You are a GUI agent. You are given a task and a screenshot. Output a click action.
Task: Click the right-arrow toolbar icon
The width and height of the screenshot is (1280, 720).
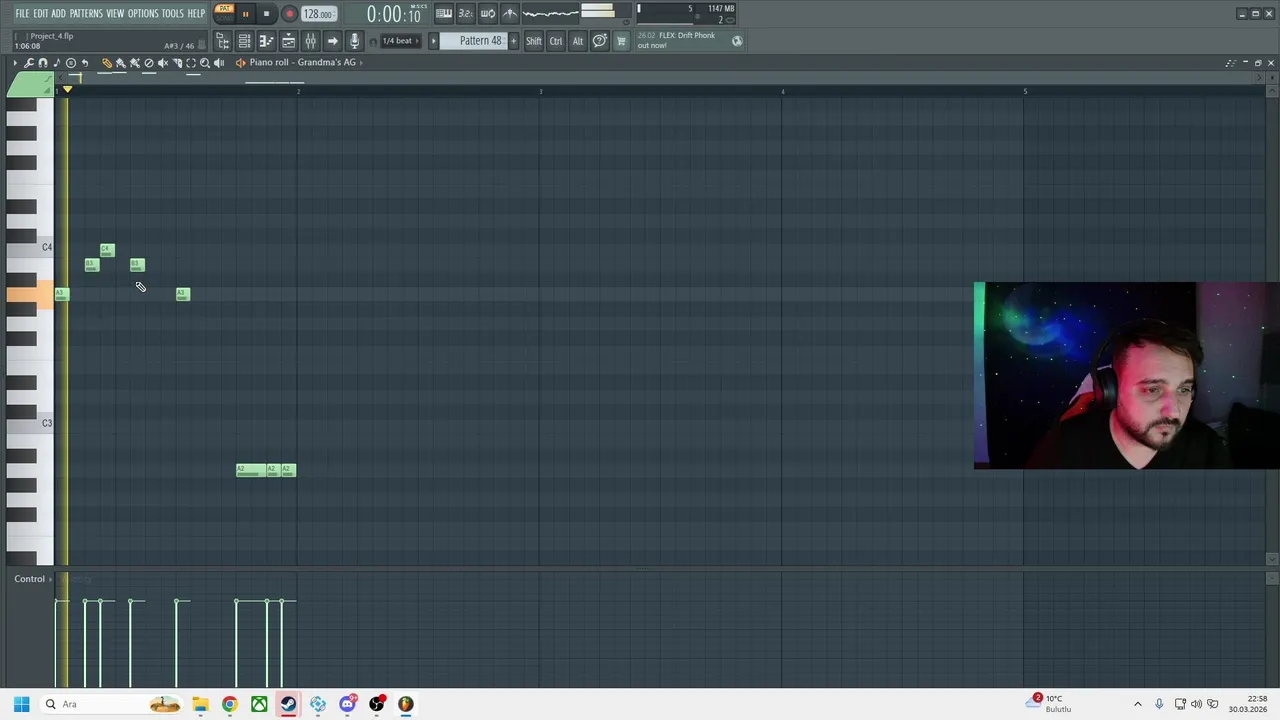tap(332, 41)
